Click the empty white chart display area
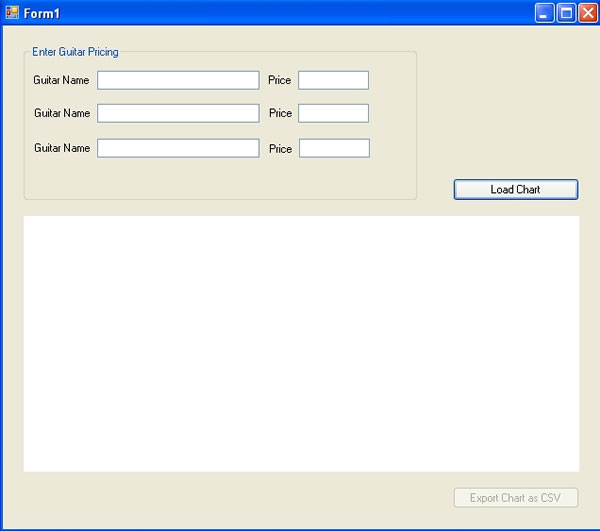Screen dimensions: 600x531 (x=301, y=343)
